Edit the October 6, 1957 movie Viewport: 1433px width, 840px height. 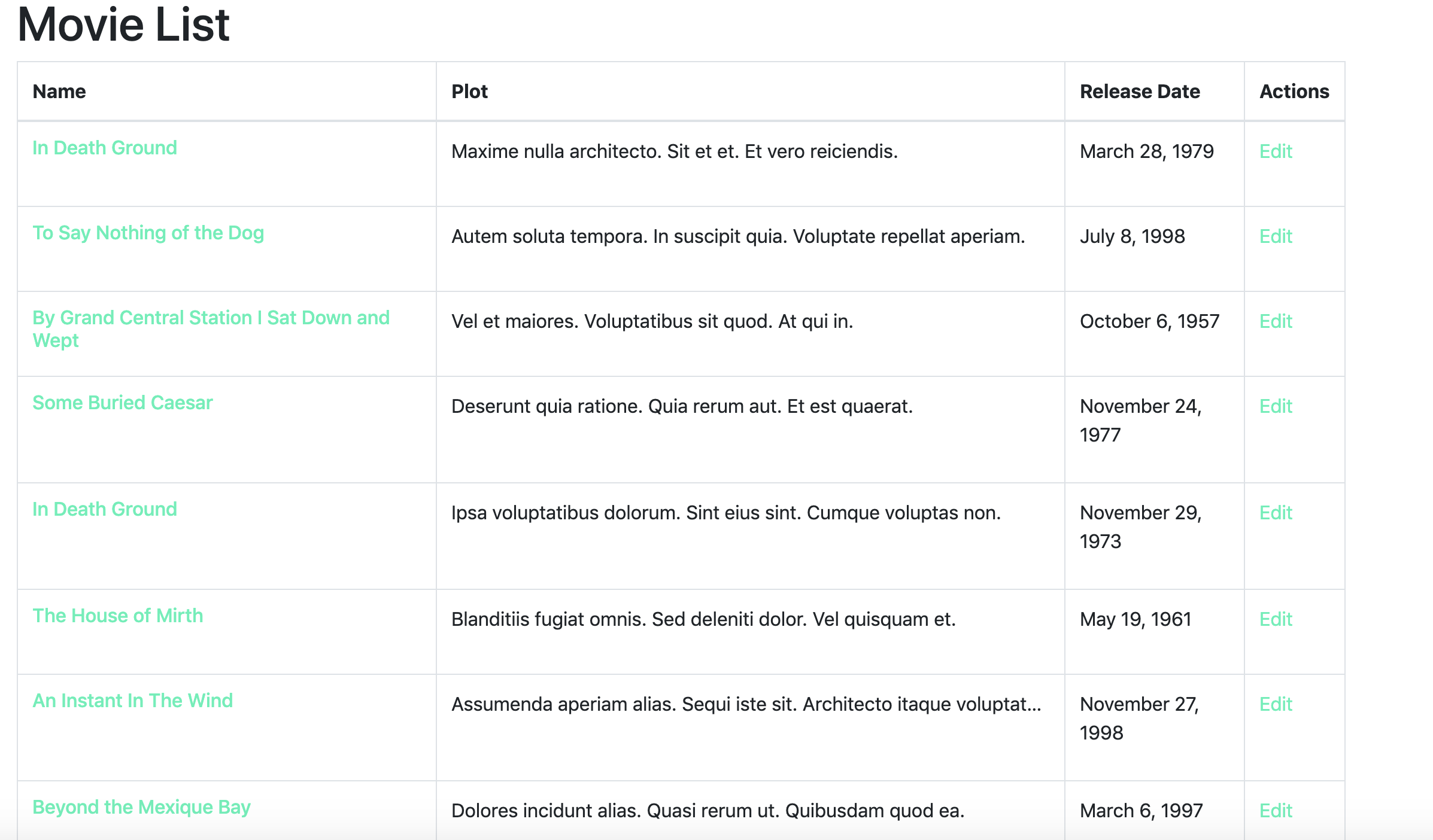pos(1276,321)
